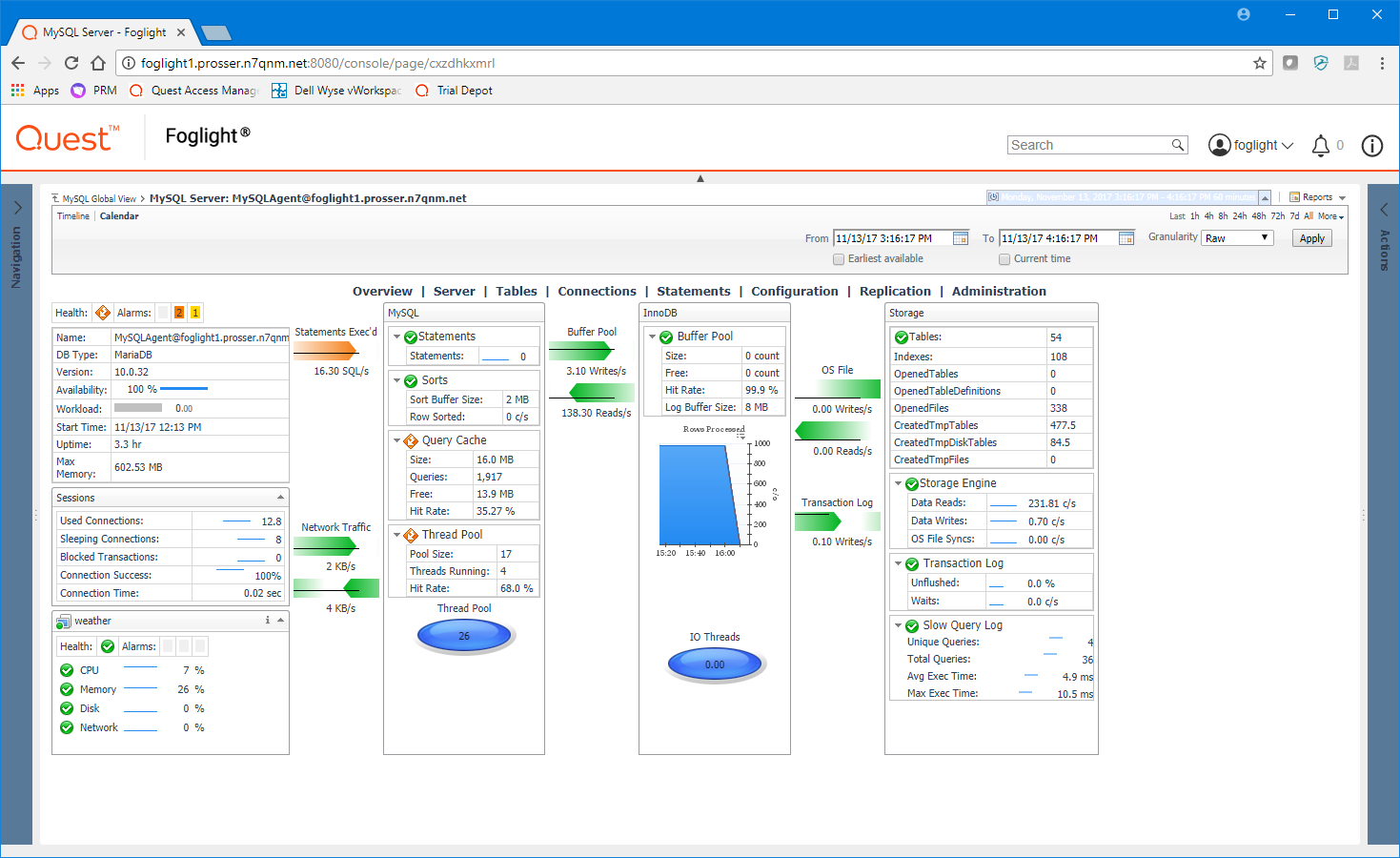Viewport: 1400px width, 858px height.
Task: Collapse the Slow Query Log section
Action: 898,625
